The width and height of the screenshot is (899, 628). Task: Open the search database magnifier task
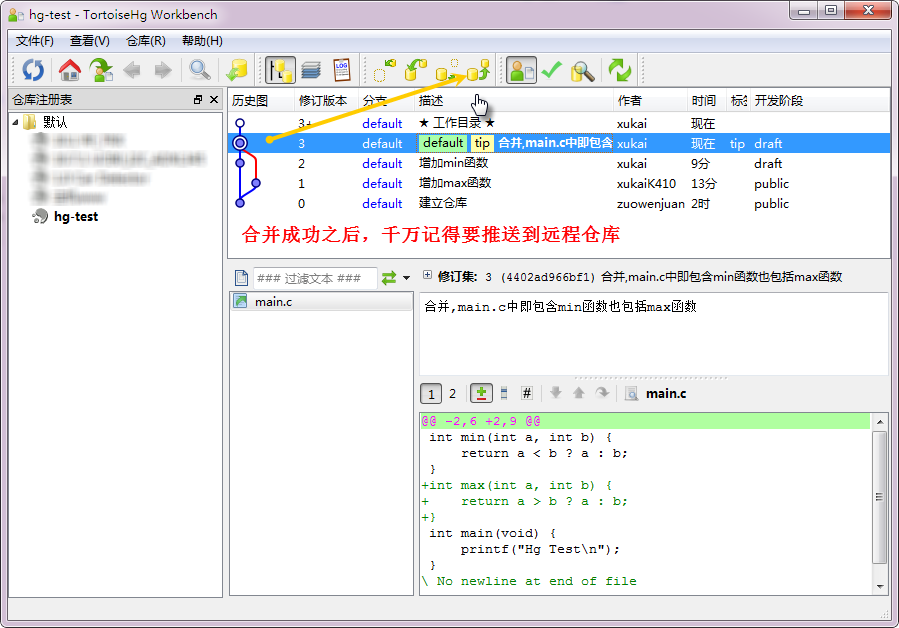point(583,71)
